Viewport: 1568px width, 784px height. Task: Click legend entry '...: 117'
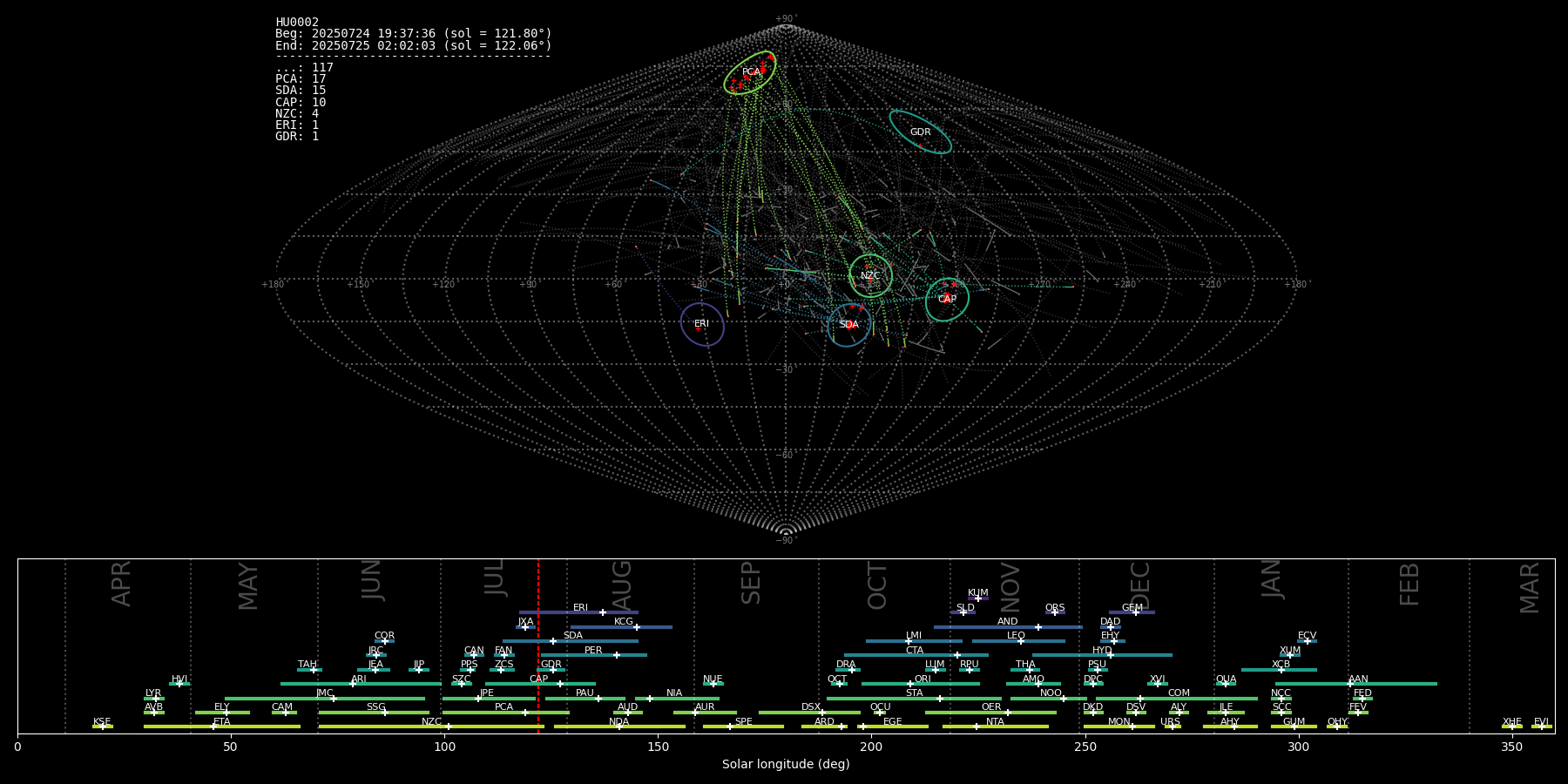pos(304,68)
